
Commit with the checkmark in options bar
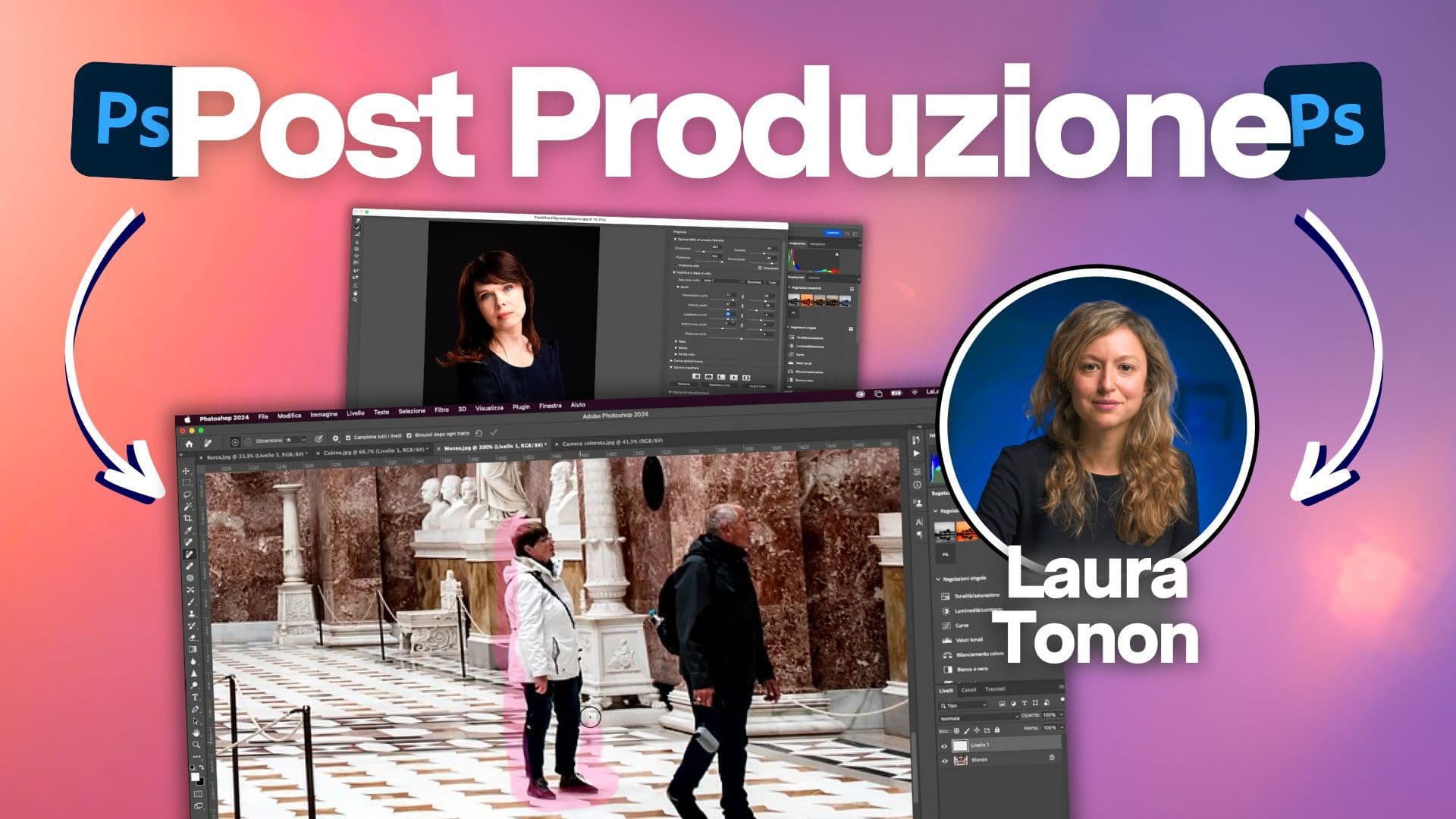pos(494,432)
